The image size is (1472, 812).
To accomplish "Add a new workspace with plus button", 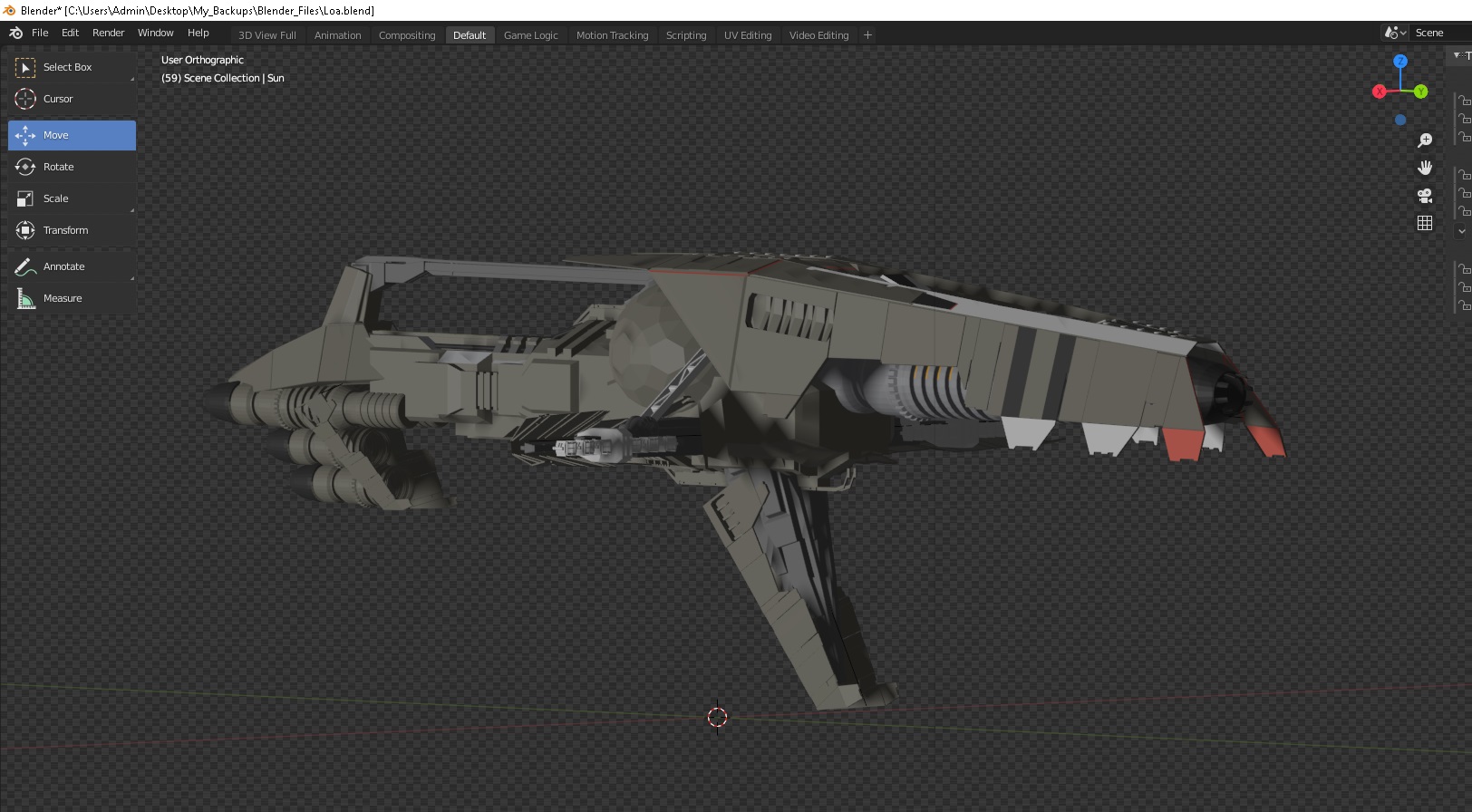I will pyautogui.click(x=867, y=35).
